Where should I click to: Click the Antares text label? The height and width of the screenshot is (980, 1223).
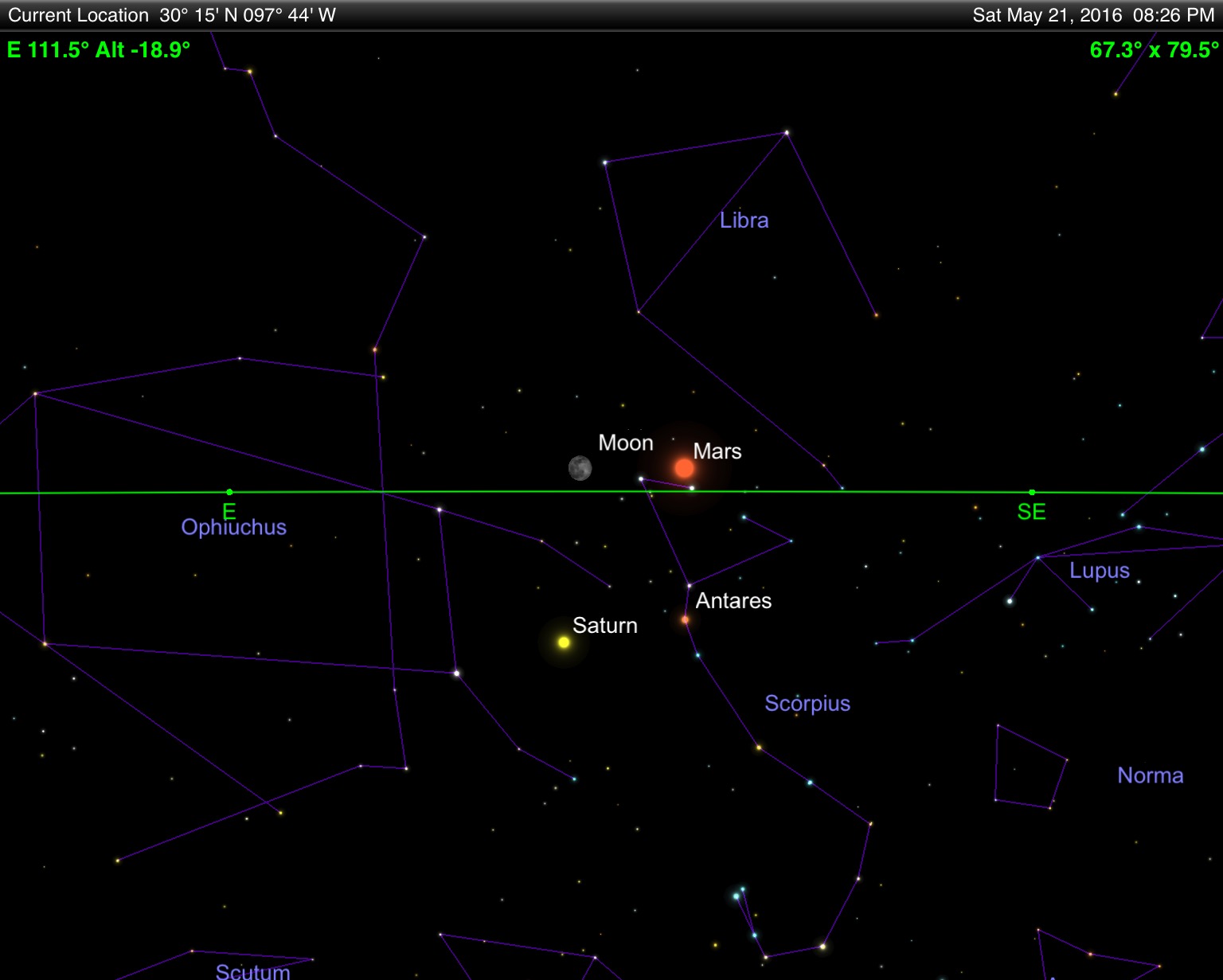coord(733,600)
